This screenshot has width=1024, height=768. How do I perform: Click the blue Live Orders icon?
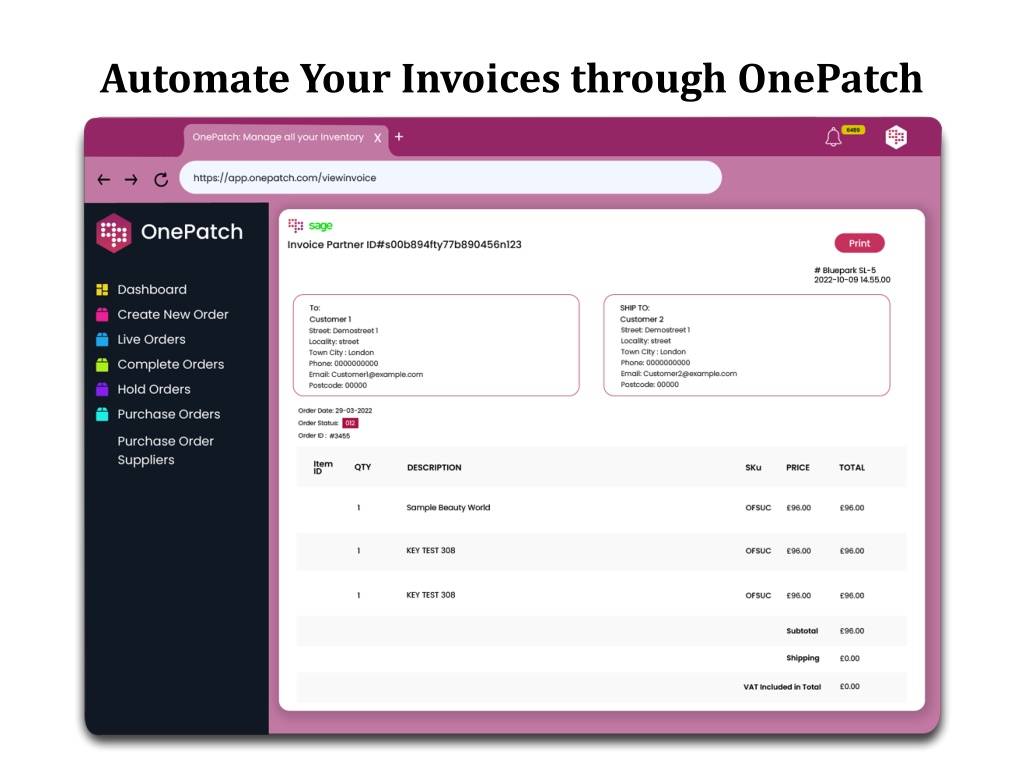point(102,339)
